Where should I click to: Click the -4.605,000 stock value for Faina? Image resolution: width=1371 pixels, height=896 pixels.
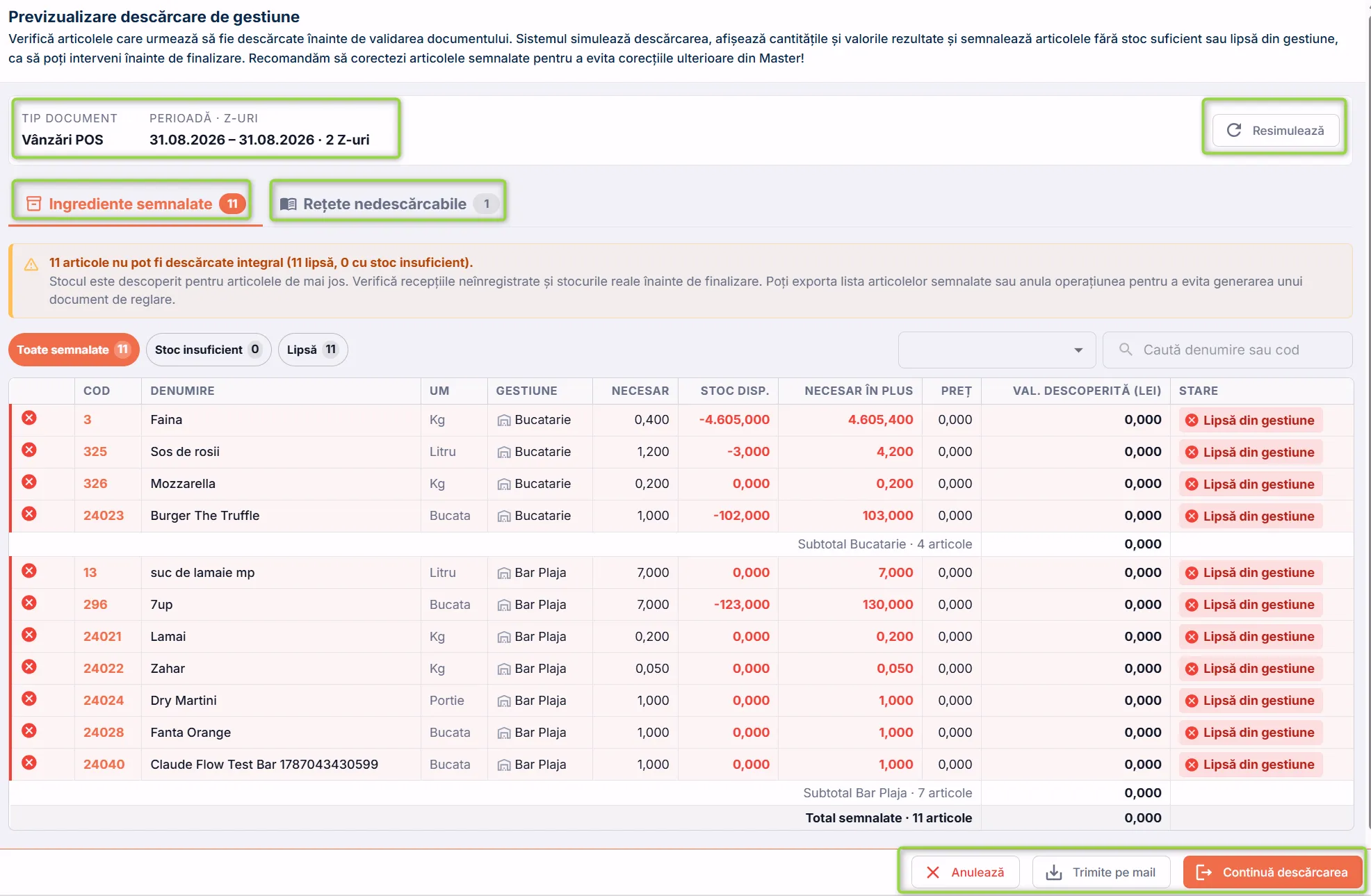point(734,420)
